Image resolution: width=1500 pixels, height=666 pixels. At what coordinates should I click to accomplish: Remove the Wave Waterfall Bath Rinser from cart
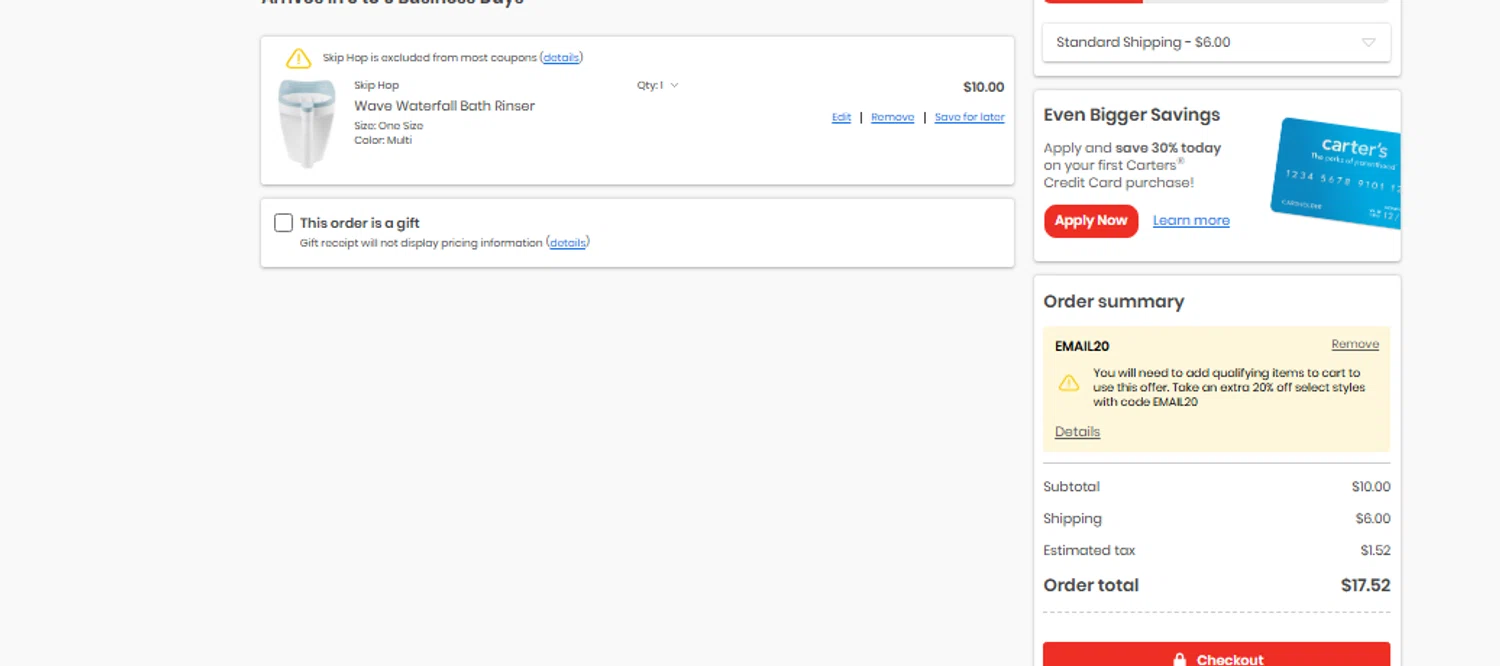(x=892, y=117)
